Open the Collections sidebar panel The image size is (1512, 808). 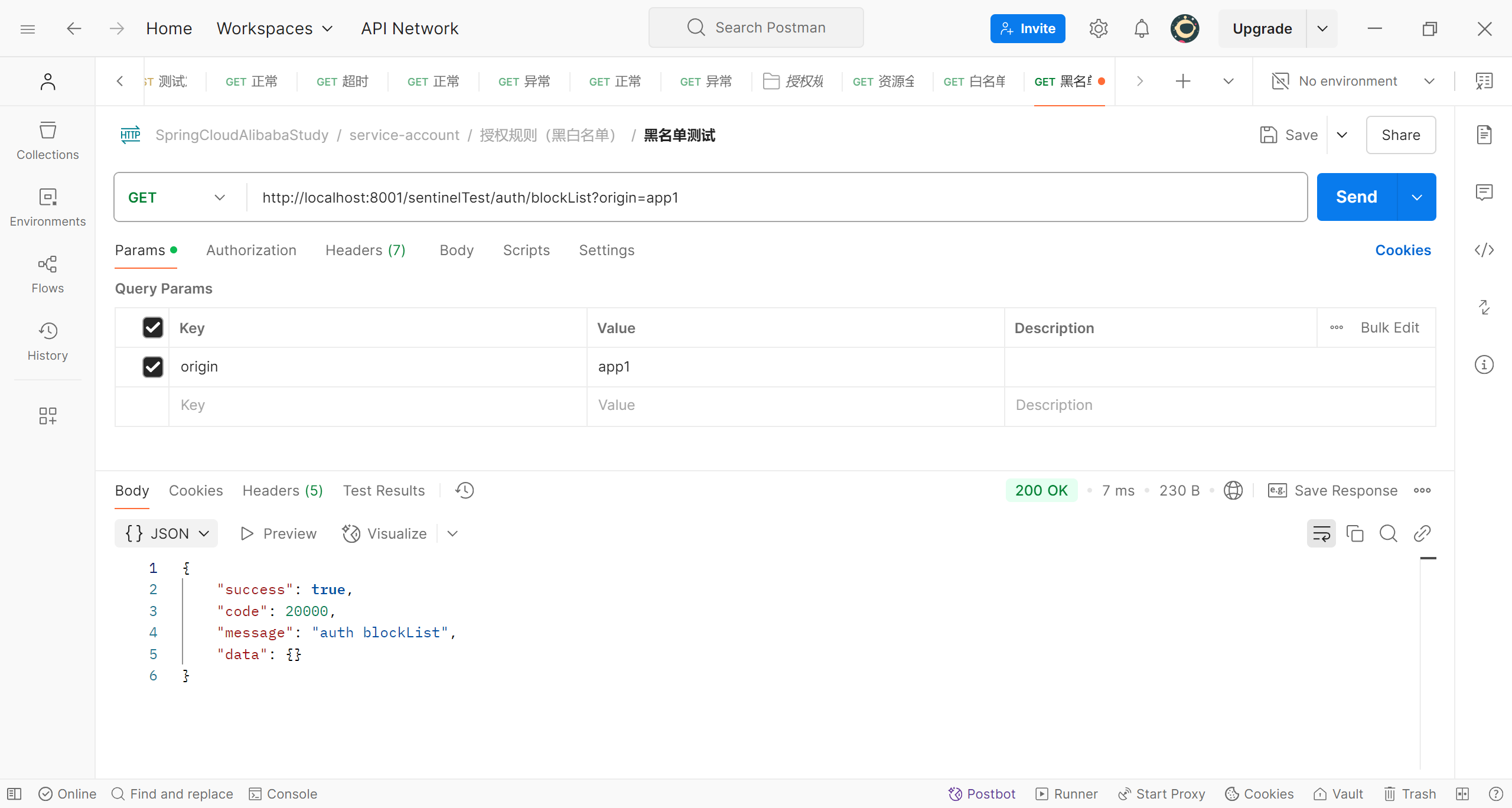pyautogui.click(x=47, y=141)
